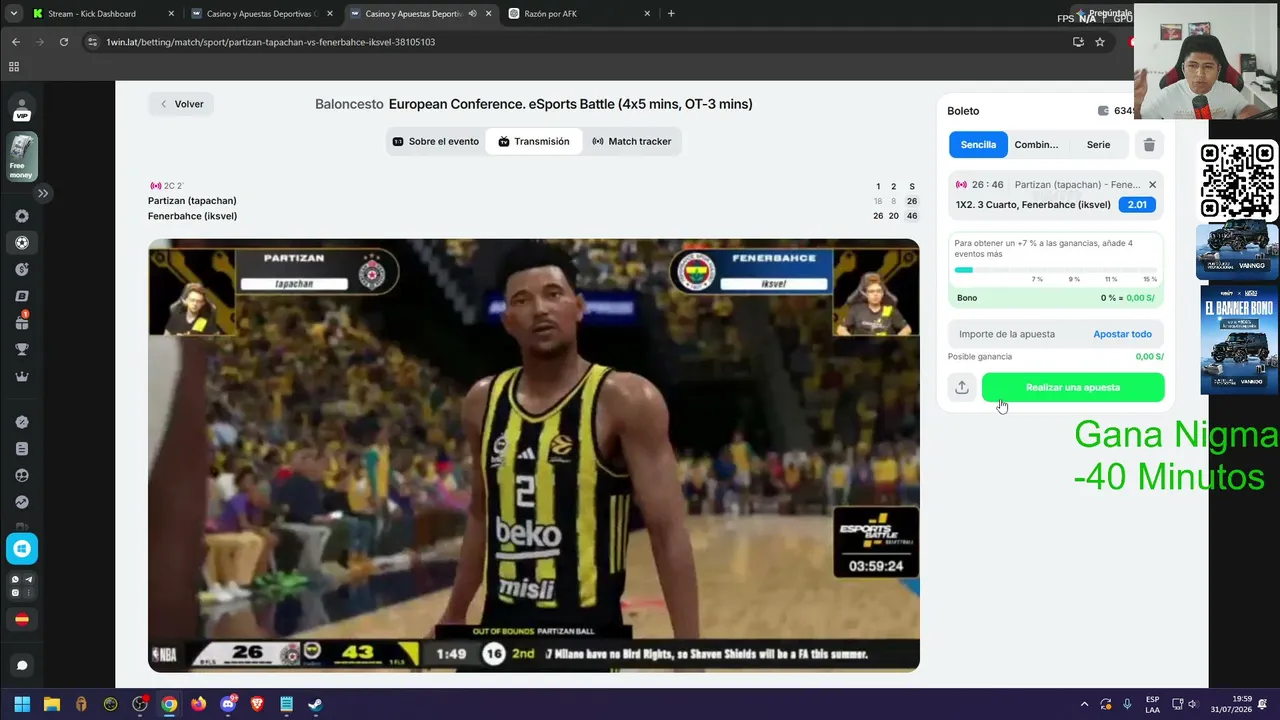Open the tab search dropdown

point(13,14)
